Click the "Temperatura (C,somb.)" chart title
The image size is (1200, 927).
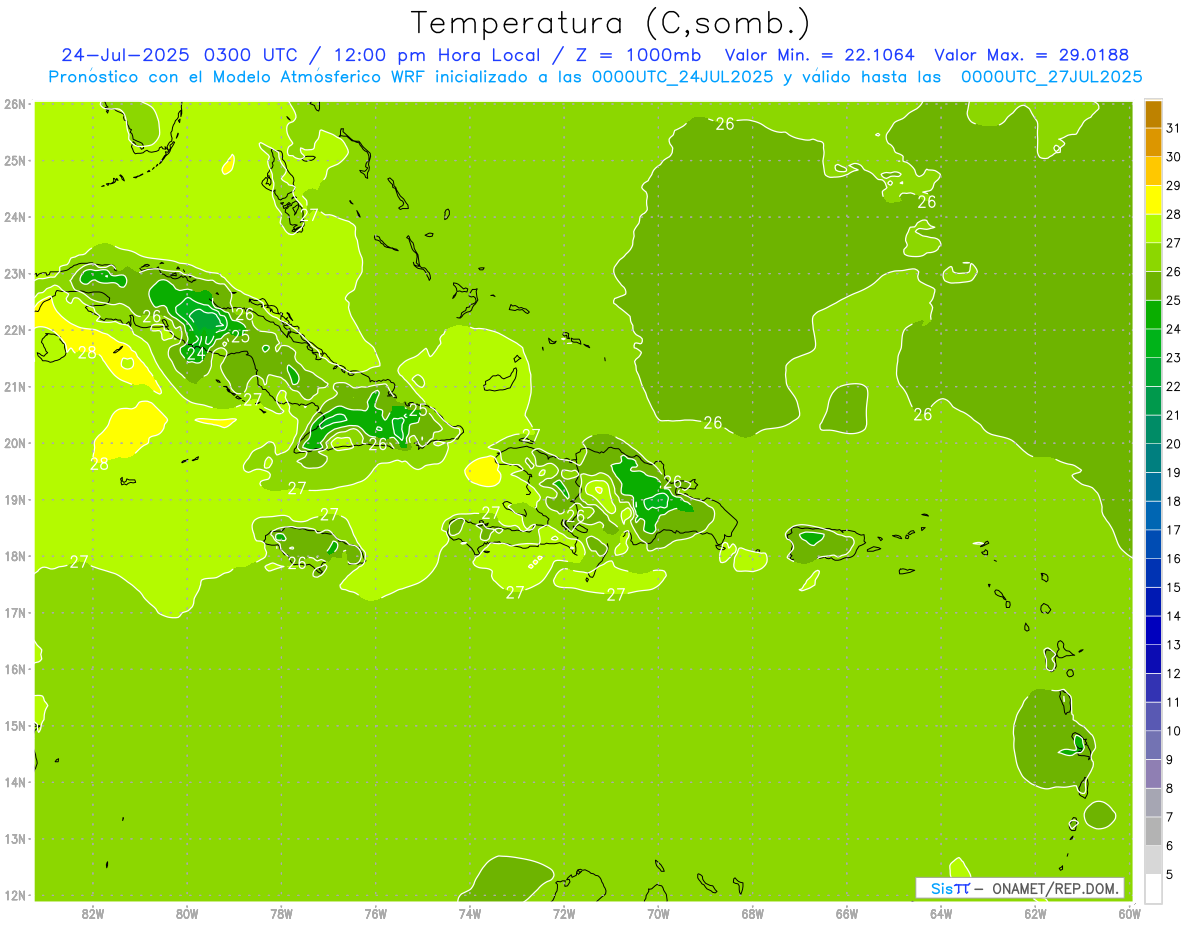[x=611, y=23]
